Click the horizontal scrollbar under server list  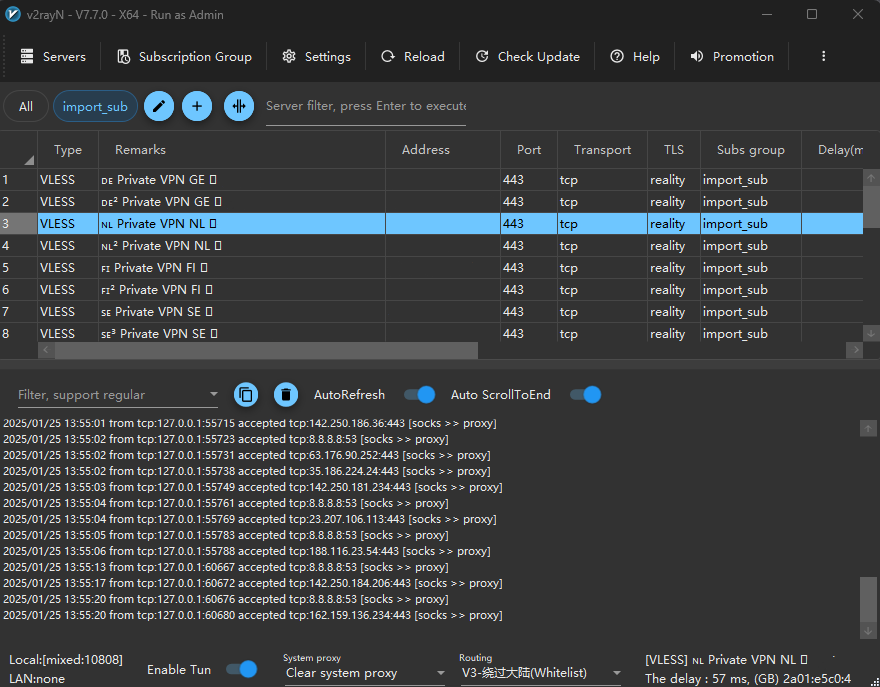point(258,350)
